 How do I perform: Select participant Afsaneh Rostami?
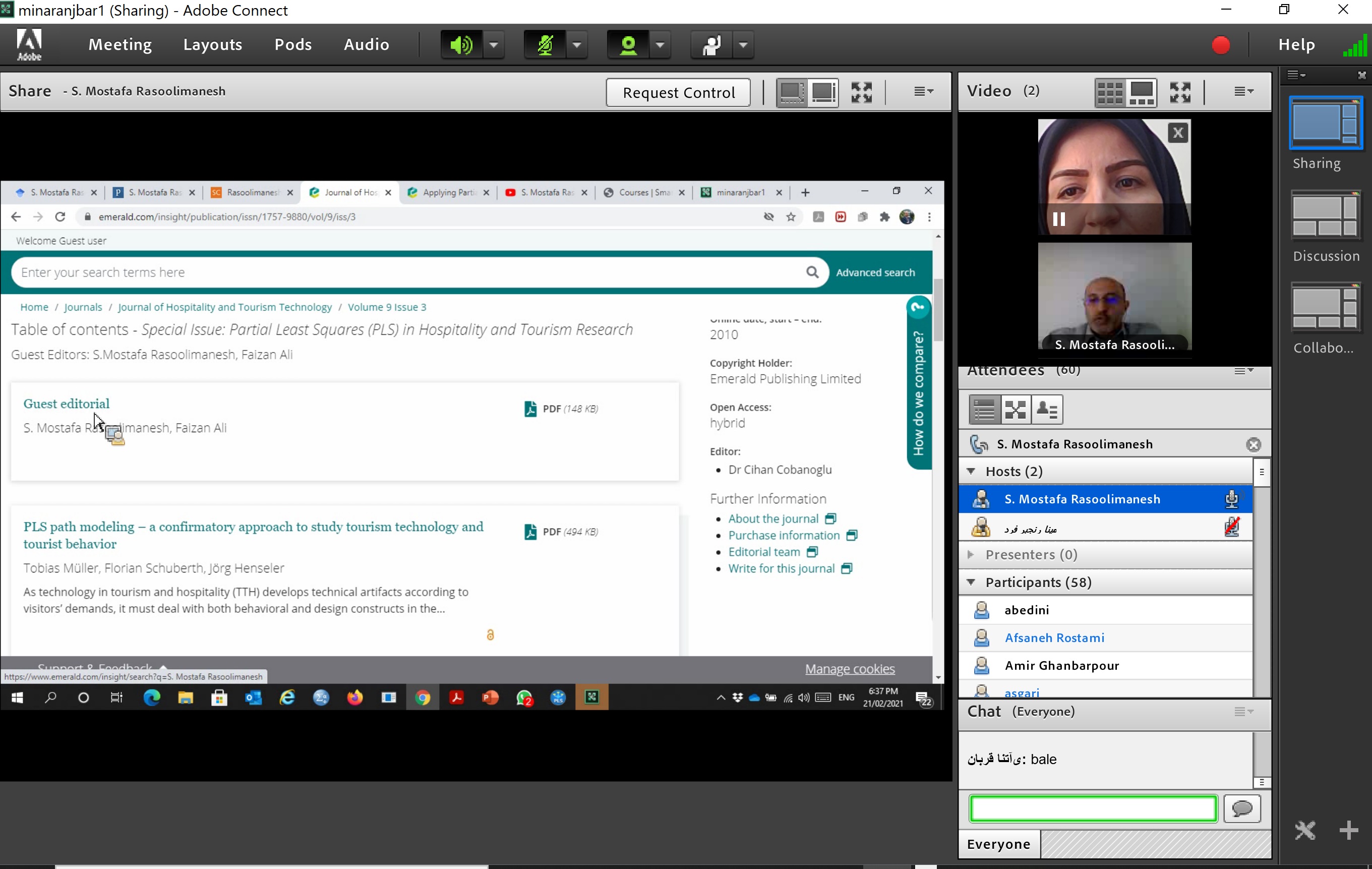1105,638
